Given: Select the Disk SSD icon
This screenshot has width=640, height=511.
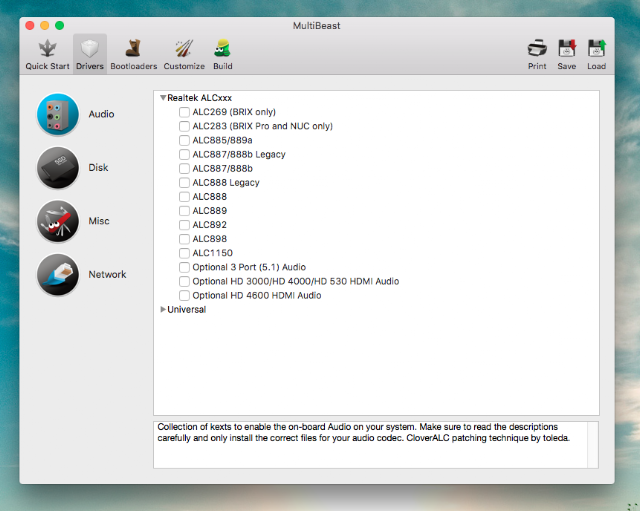Looking at the screenshot, I should click(x=58, y=167).
